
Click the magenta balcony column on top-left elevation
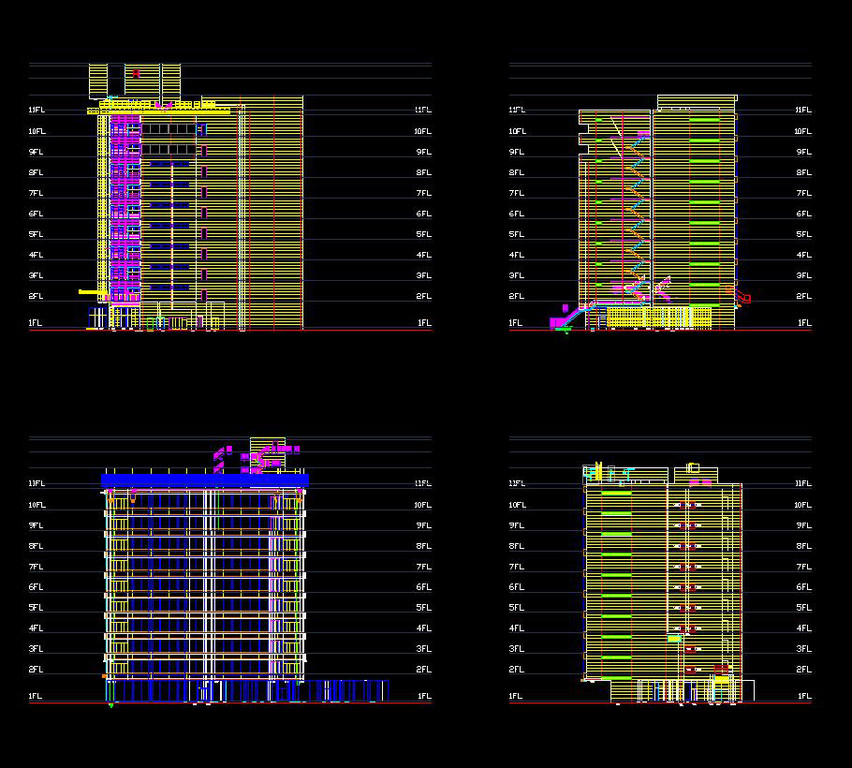(x=125, y=207)
